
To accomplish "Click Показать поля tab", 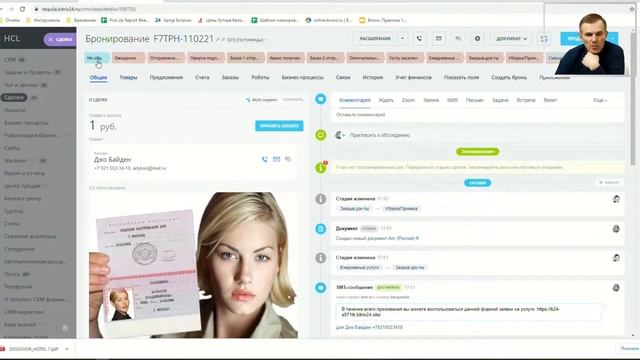I will 461,77.
